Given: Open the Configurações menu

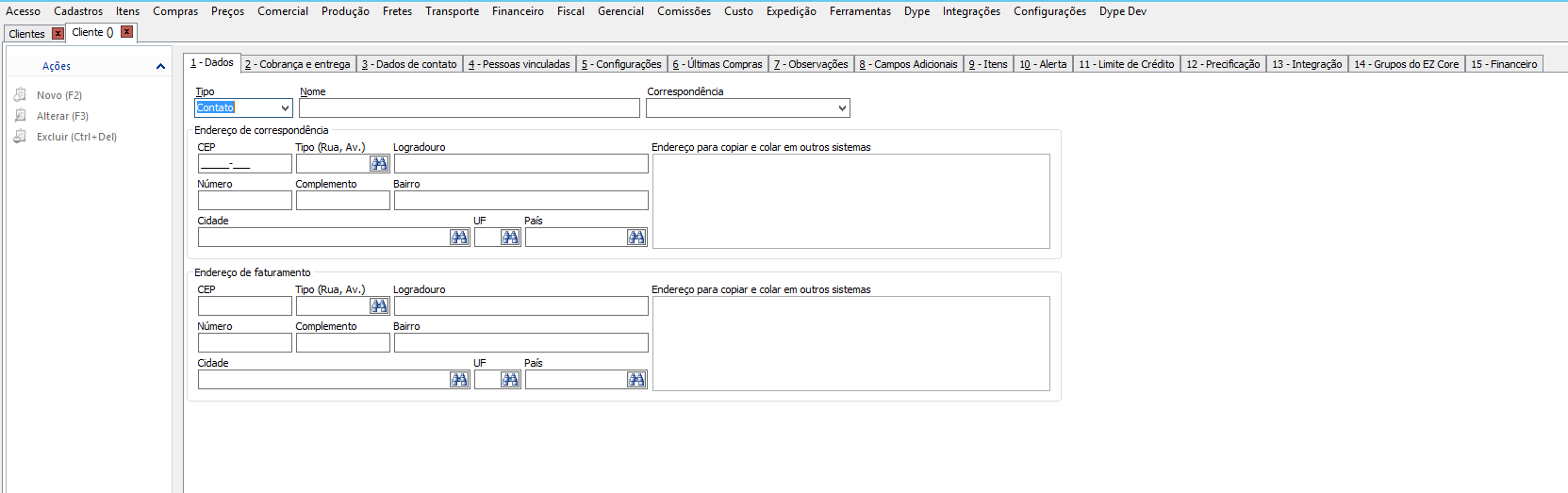Looking at the screenshot, I should 1049,11.
